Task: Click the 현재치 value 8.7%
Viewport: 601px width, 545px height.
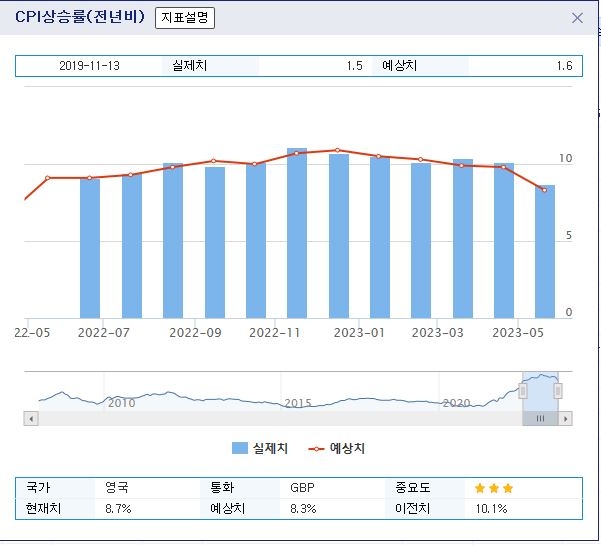Action: pyautogui.click(x=118, y=509)
